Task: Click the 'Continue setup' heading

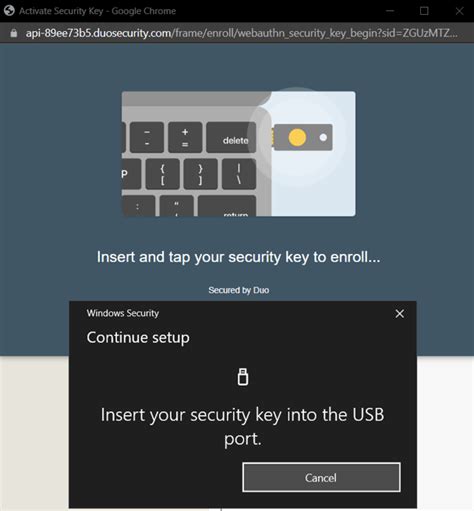Action: (x=138, y=337)
